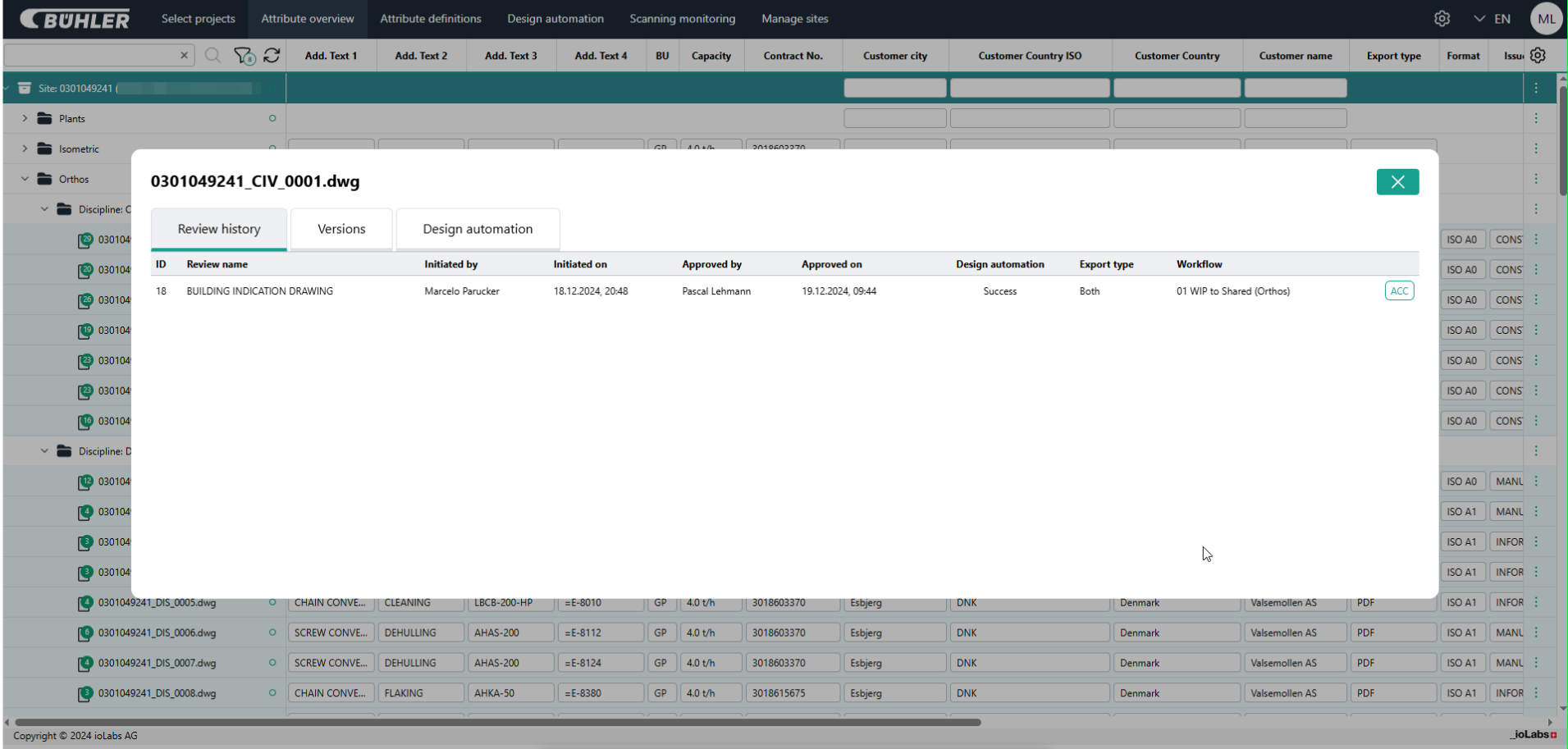Open three-dot menu for 0301049241_DIS_0008.dwg row
Viewport: 1568px width, 749px height.
pos(1536,693)
